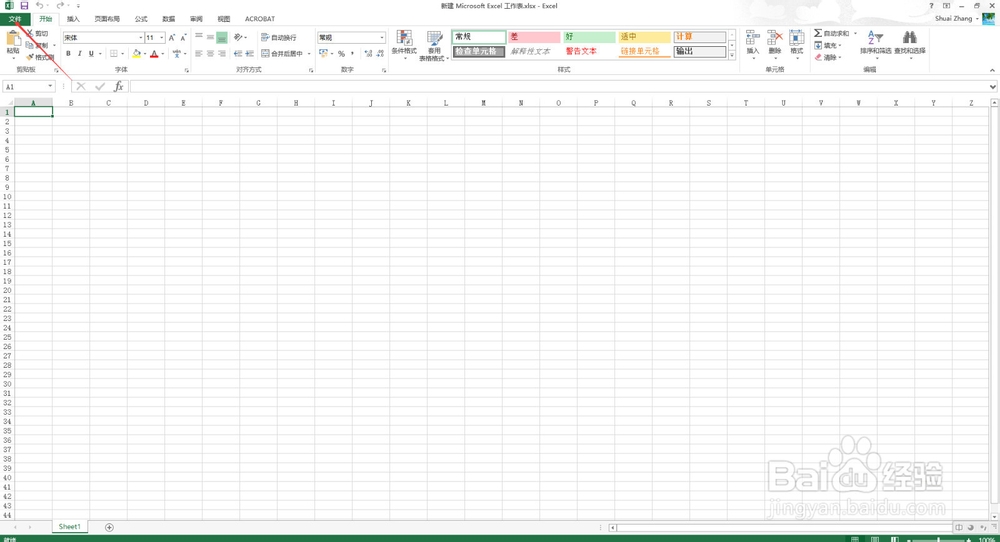
Task: Click the AutoSum (自动求和) sigma icon
Action: [x=818, y=33]
